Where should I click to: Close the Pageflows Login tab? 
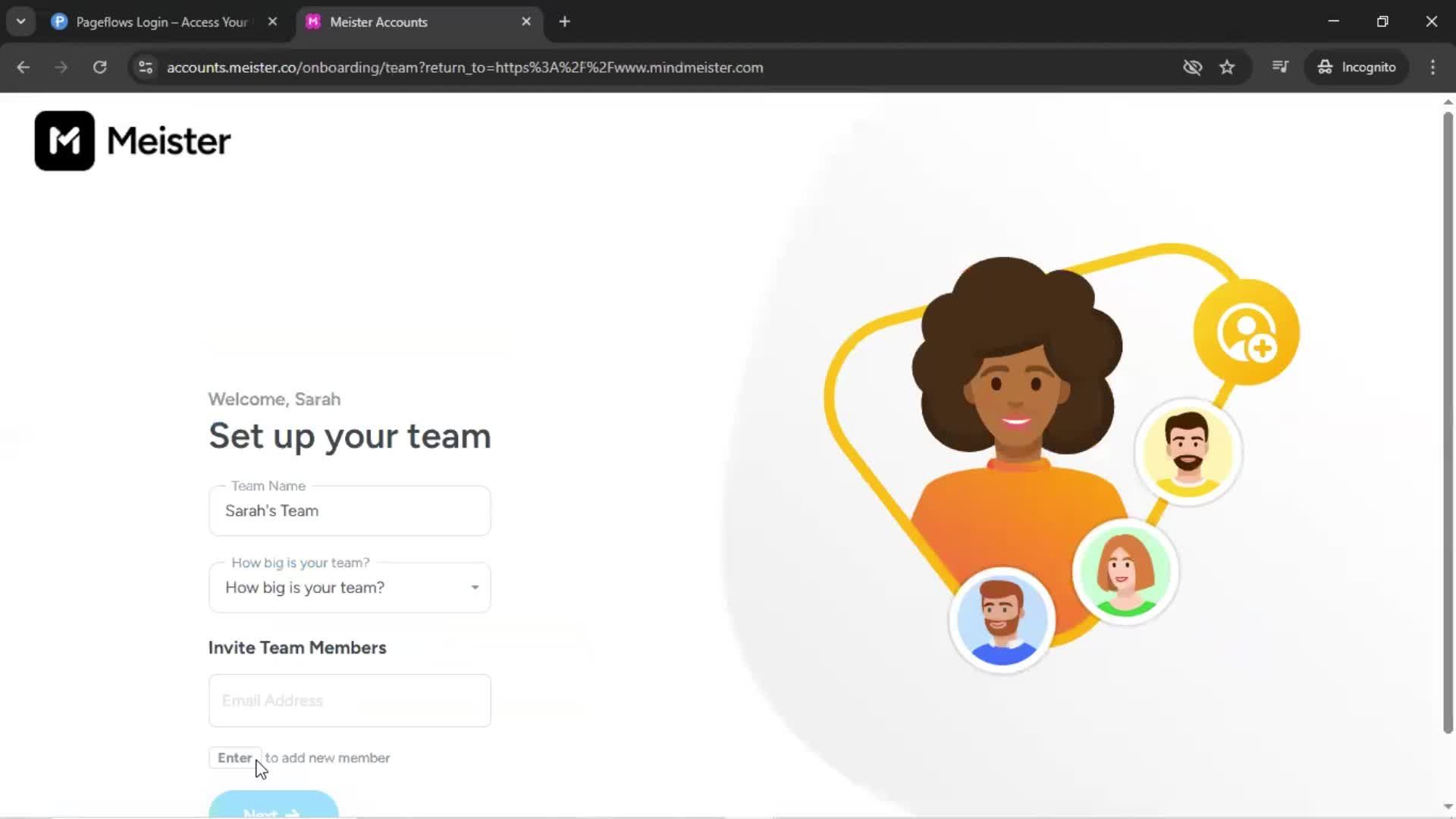click(272, 22)
